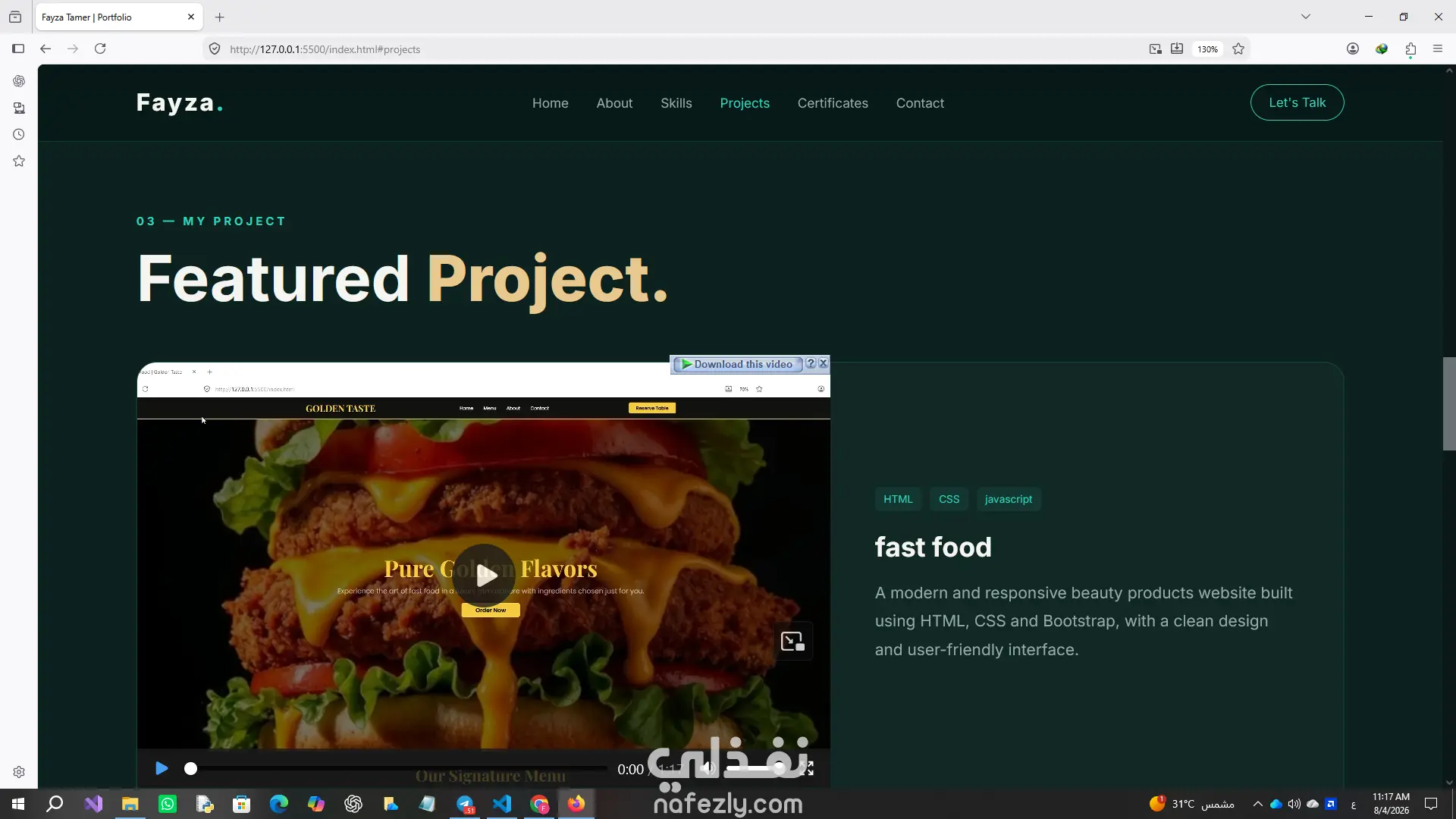Click the play button in video controls
Viewport: 1456px width, 819px height.
[162, 769]
